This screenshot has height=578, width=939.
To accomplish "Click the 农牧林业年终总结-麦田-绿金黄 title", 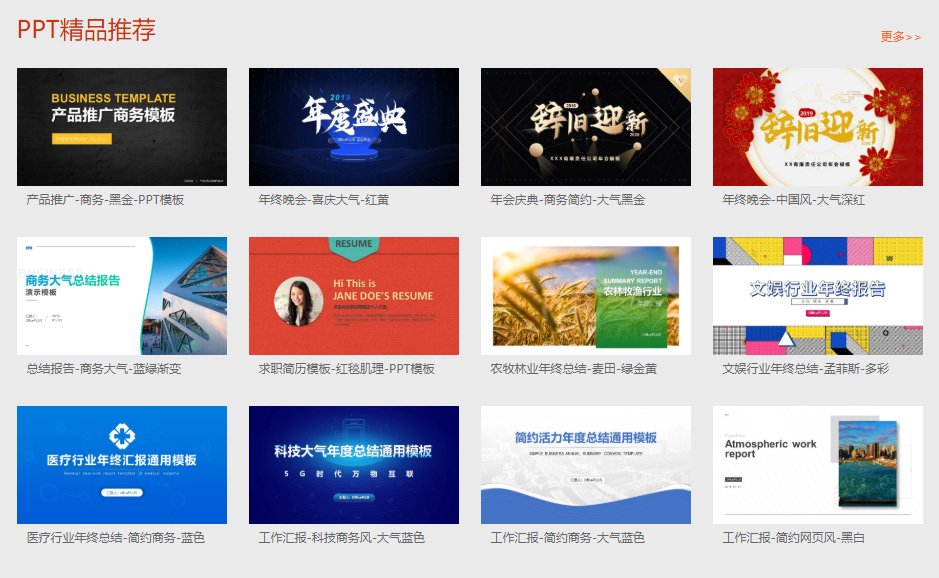I will point(574,369).
